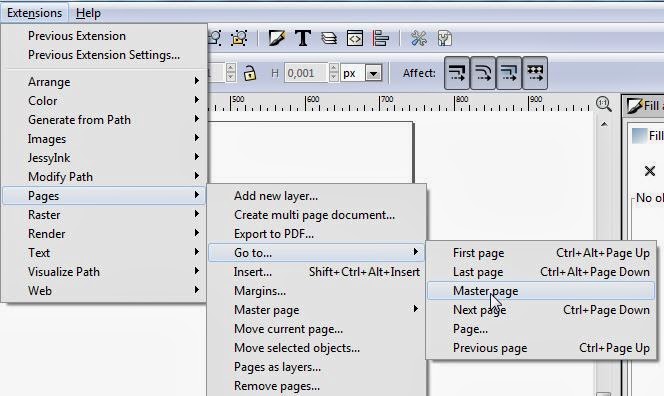Choose Previous Extension Settings...
The height and width of the screenshot is (396, 664).
(x=104, y=55)
